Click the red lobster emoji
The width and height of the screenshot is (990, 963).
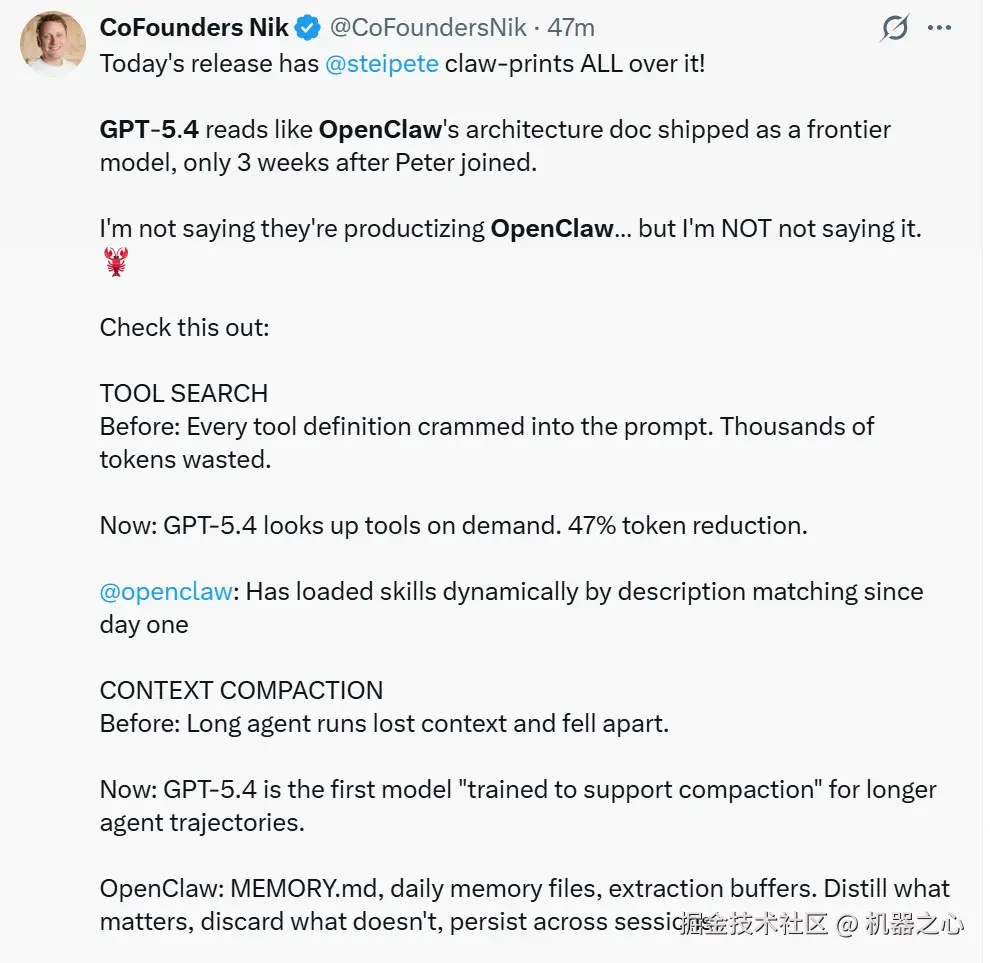click(116, 263)
